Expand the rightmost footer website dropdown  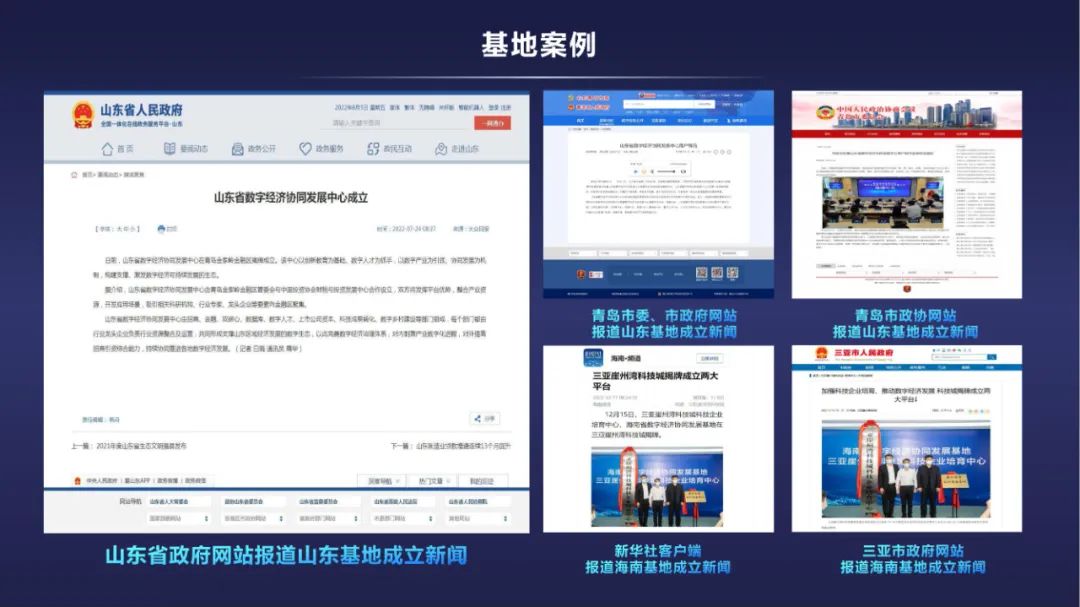tap(478, 517)
